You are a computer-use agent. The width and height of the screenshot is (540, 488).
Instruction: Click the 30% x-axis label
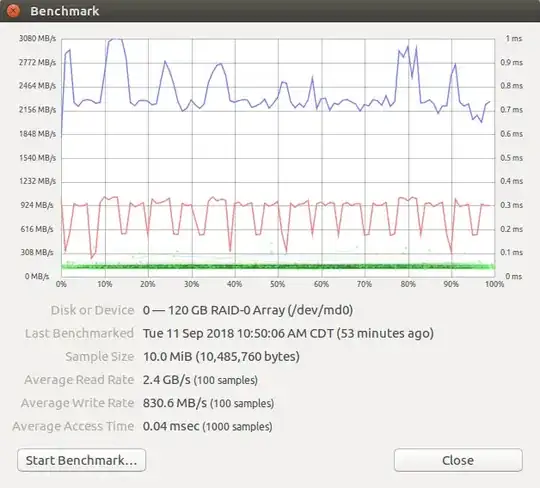click(191, 284)
